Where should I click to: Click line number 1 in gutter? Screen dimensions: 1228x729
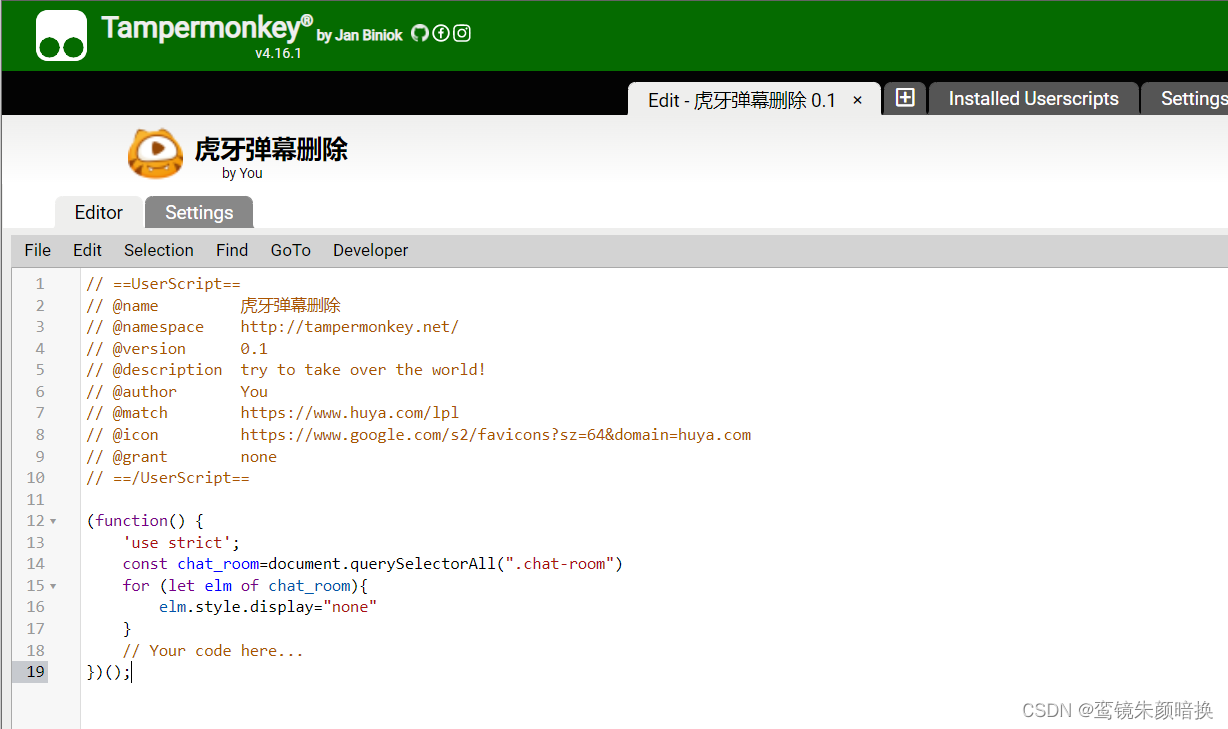pos(40,284)
